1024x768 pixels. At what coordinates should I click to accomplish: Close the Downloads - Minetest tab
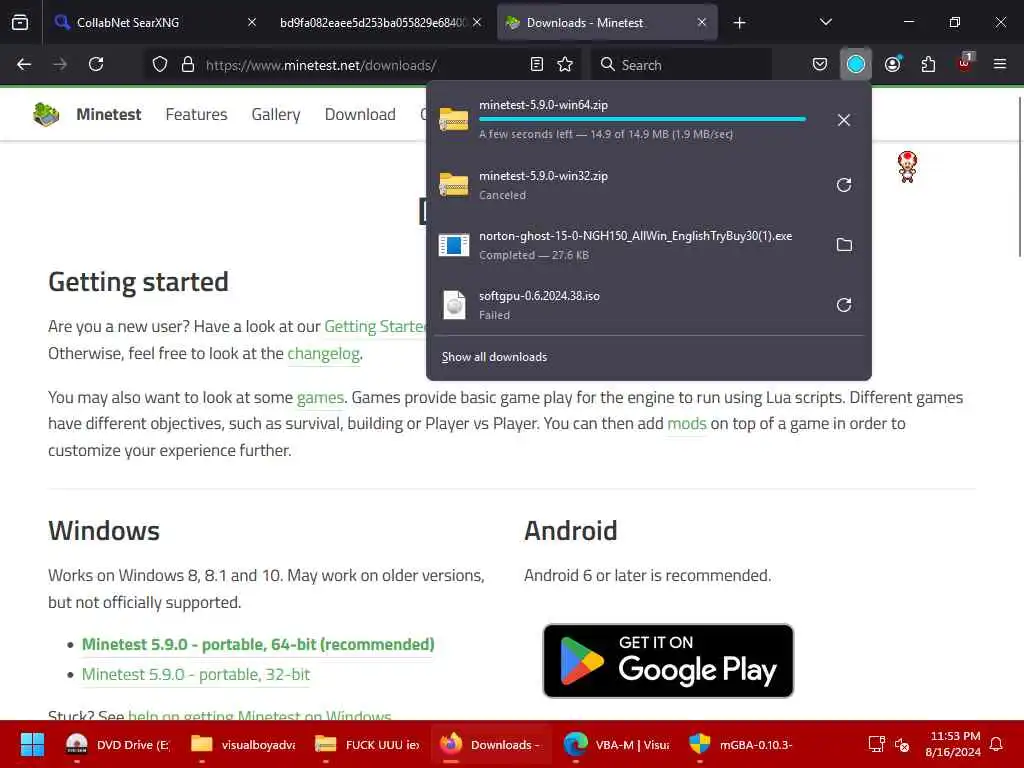point(702,22)
